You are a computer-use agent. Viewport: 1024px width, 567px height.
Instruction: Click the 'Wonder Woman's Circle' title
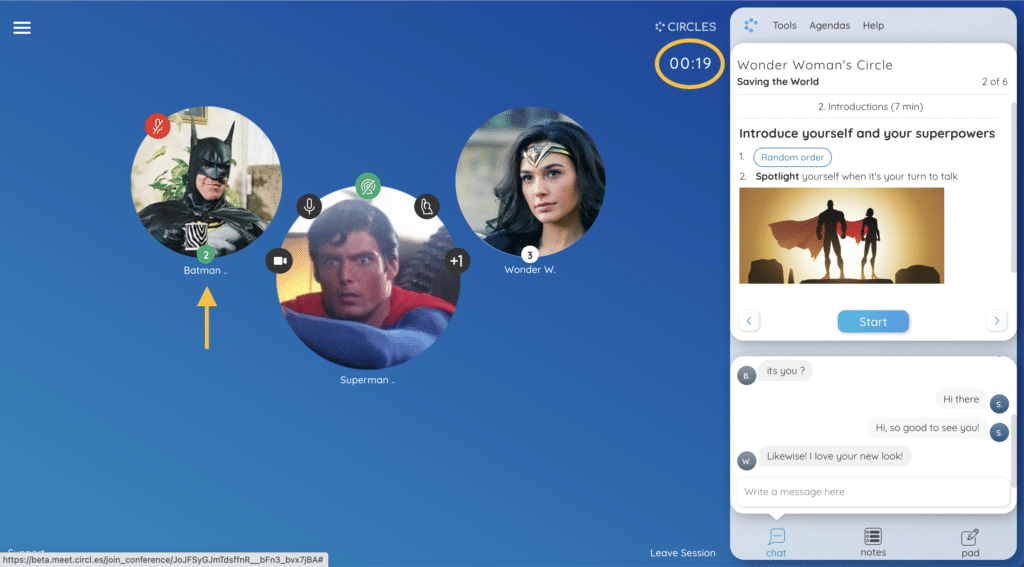coord(814,65)
